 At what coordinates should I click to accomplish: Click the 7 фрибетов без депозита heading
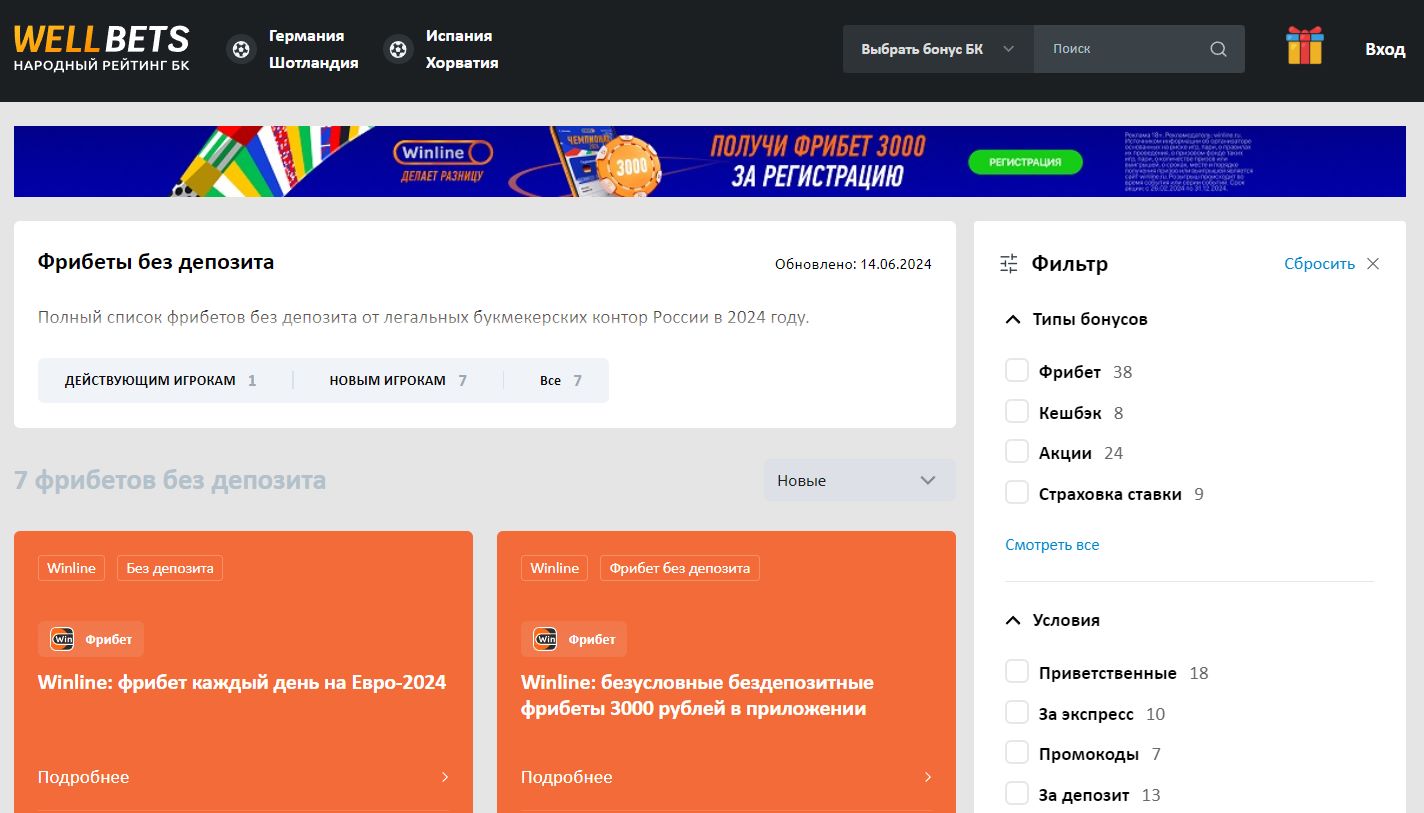(x=170, y=480)
